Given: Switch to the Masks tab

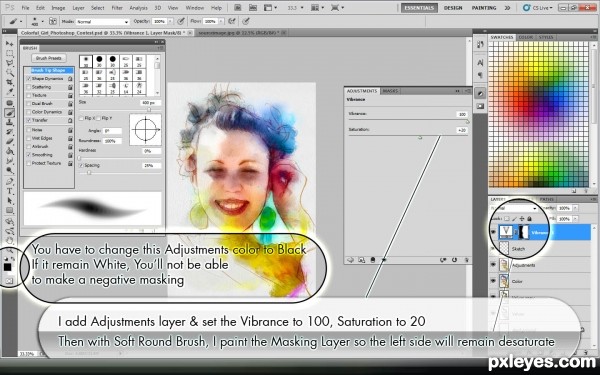Looking at the screenshot, I should click(390, 91).
